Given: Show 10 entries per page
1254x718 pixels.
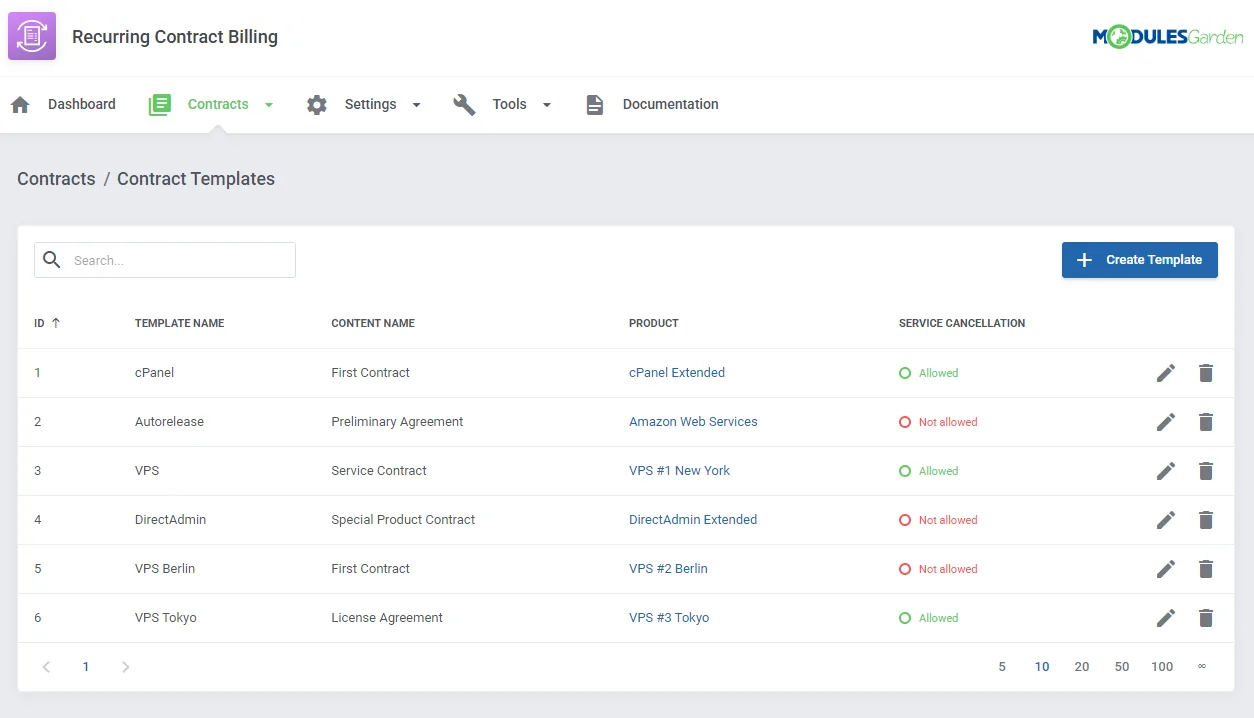Looking at the screenshot, I should [1042, 667].
